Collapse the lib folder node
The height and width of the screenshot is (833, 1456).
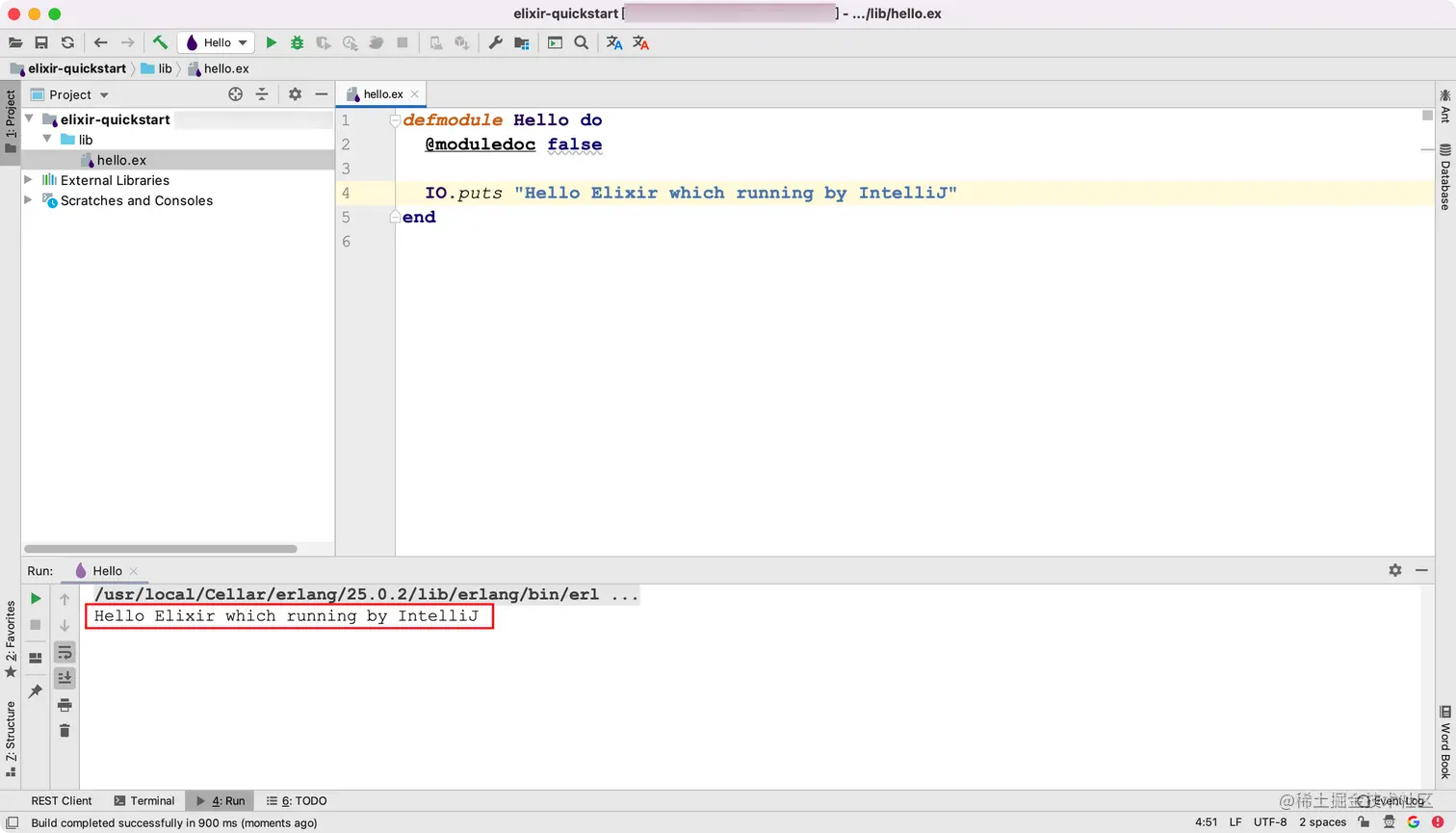click(x=47, y=140)
